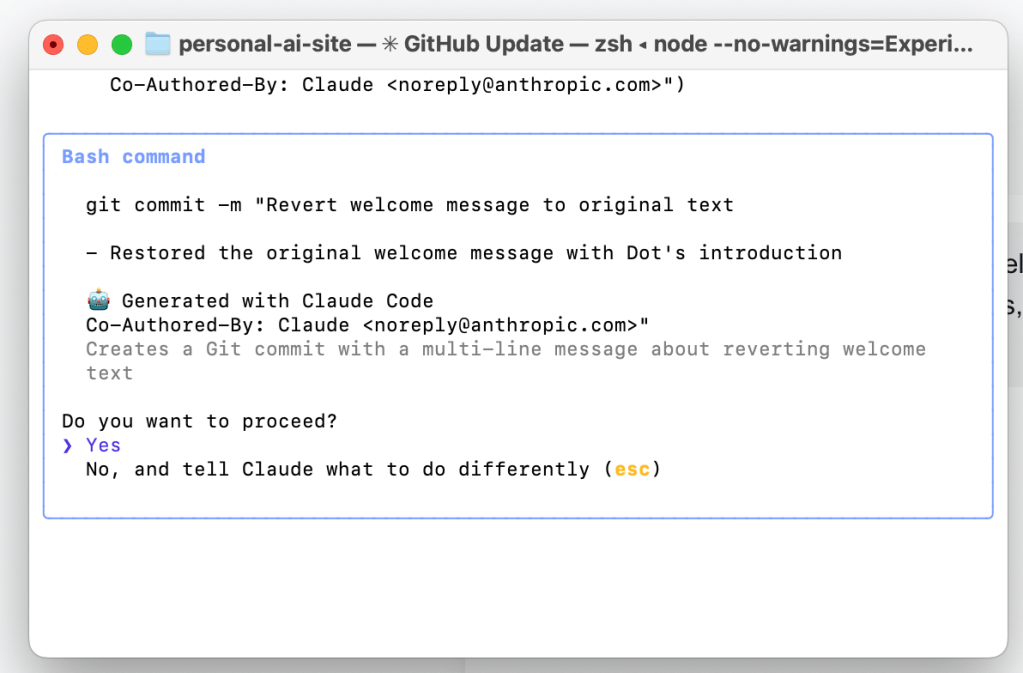Screen dimensions: 1023x673
Task: Click the robot emoji in commit message
Action: tap(98, 301)
